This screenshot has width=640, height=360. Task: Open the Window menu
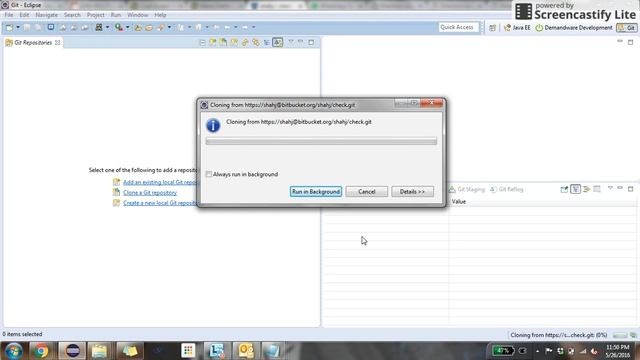pos(138,15)
